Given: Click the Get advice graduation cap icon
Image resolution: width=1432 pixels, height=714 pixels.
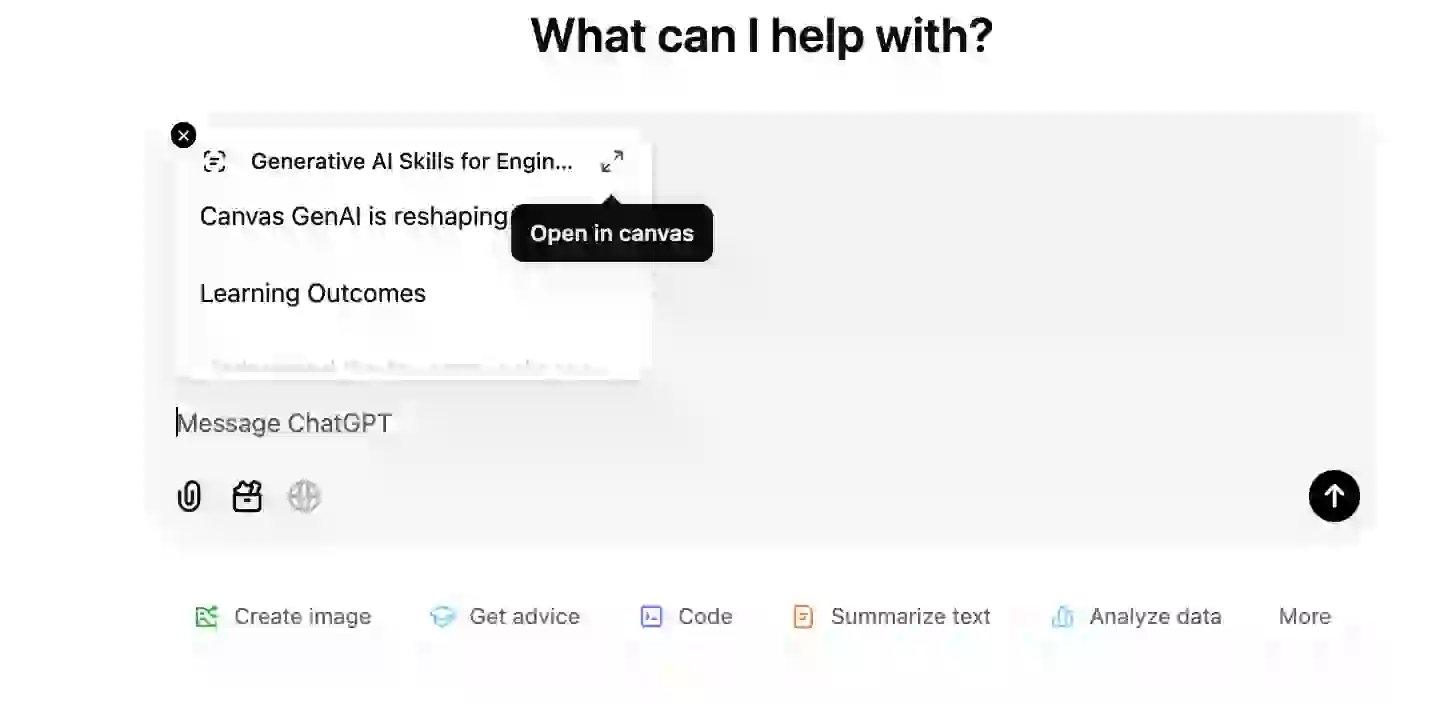Looking at the screenshot, I should tap(442, 617).
